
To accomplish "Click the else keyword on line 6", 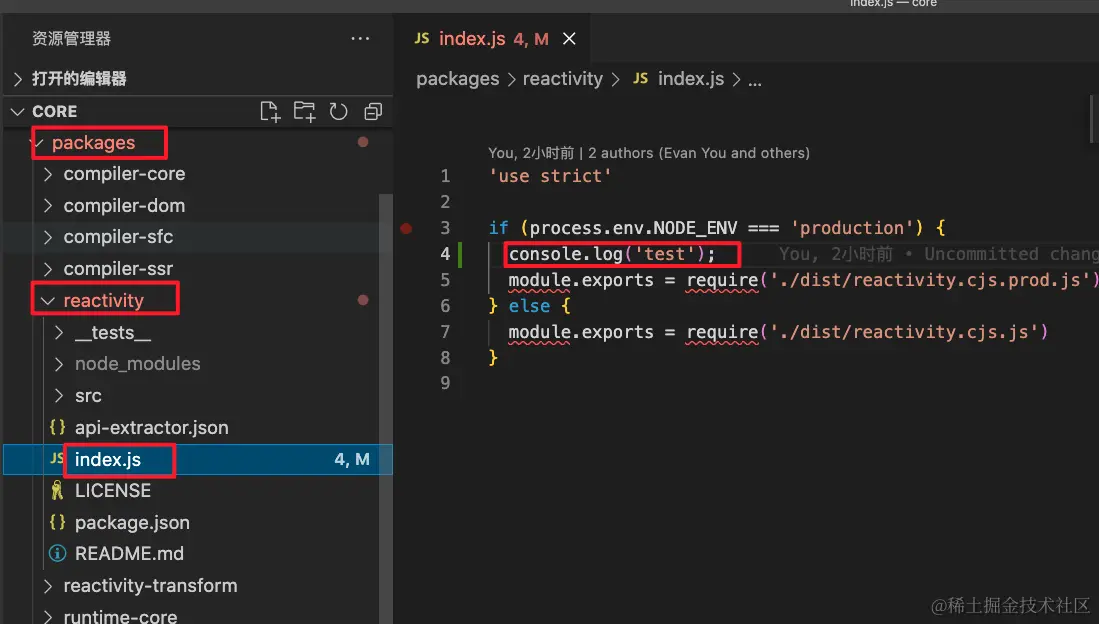I will click(529, 306).
